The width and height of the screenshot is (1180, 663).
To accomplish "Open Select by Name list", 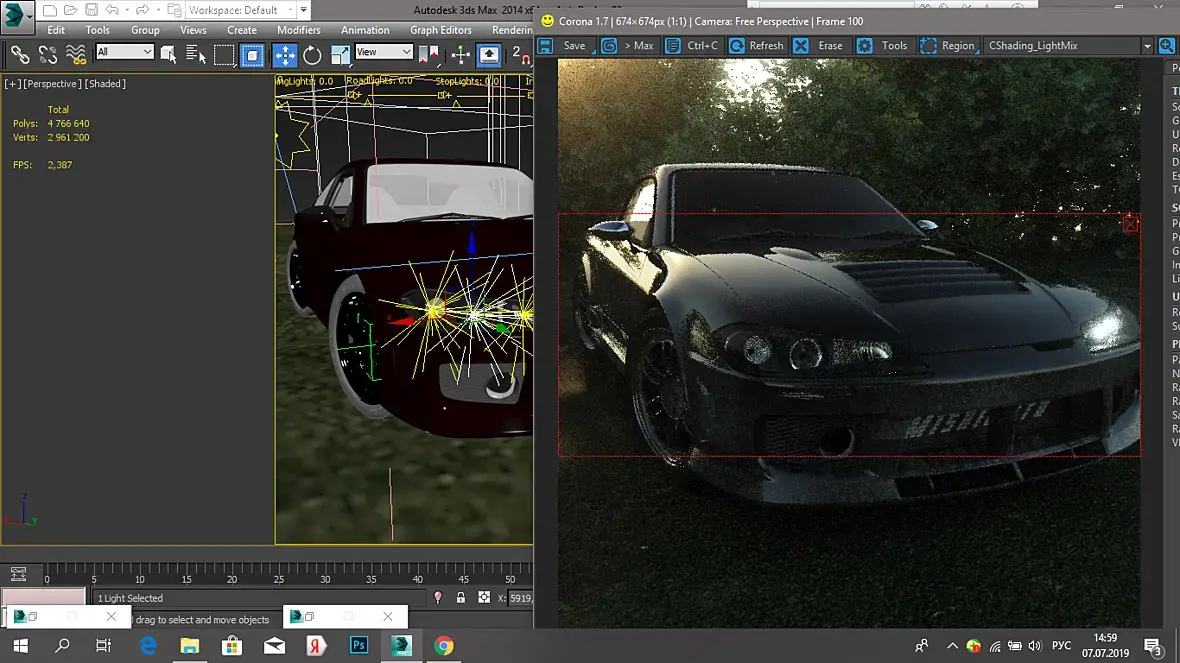I will (196, 54).
